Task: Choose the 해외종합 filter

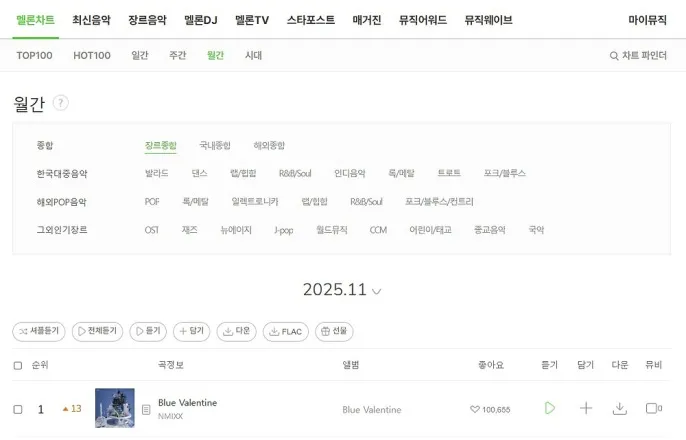Action: pyautogui.click(x=269, y=146)
